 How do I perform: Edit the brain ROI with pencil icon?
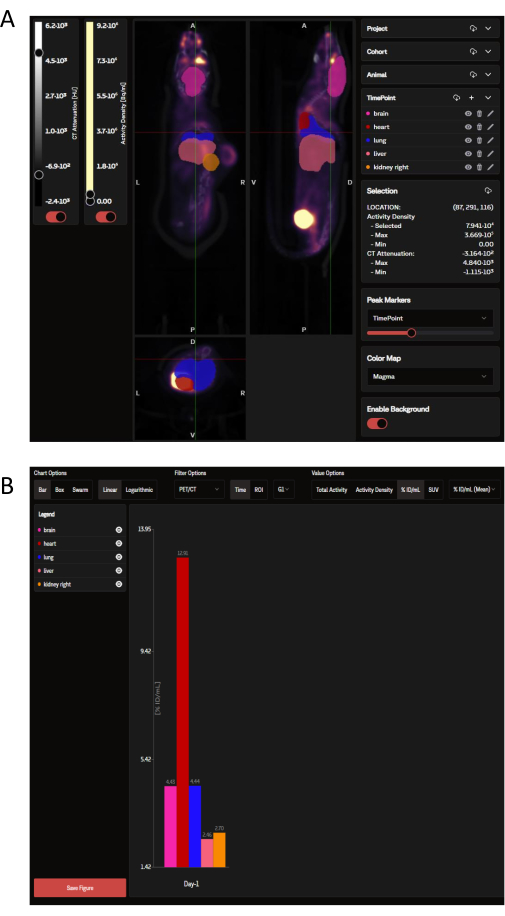pyautogui.click(x=490, y=113)
